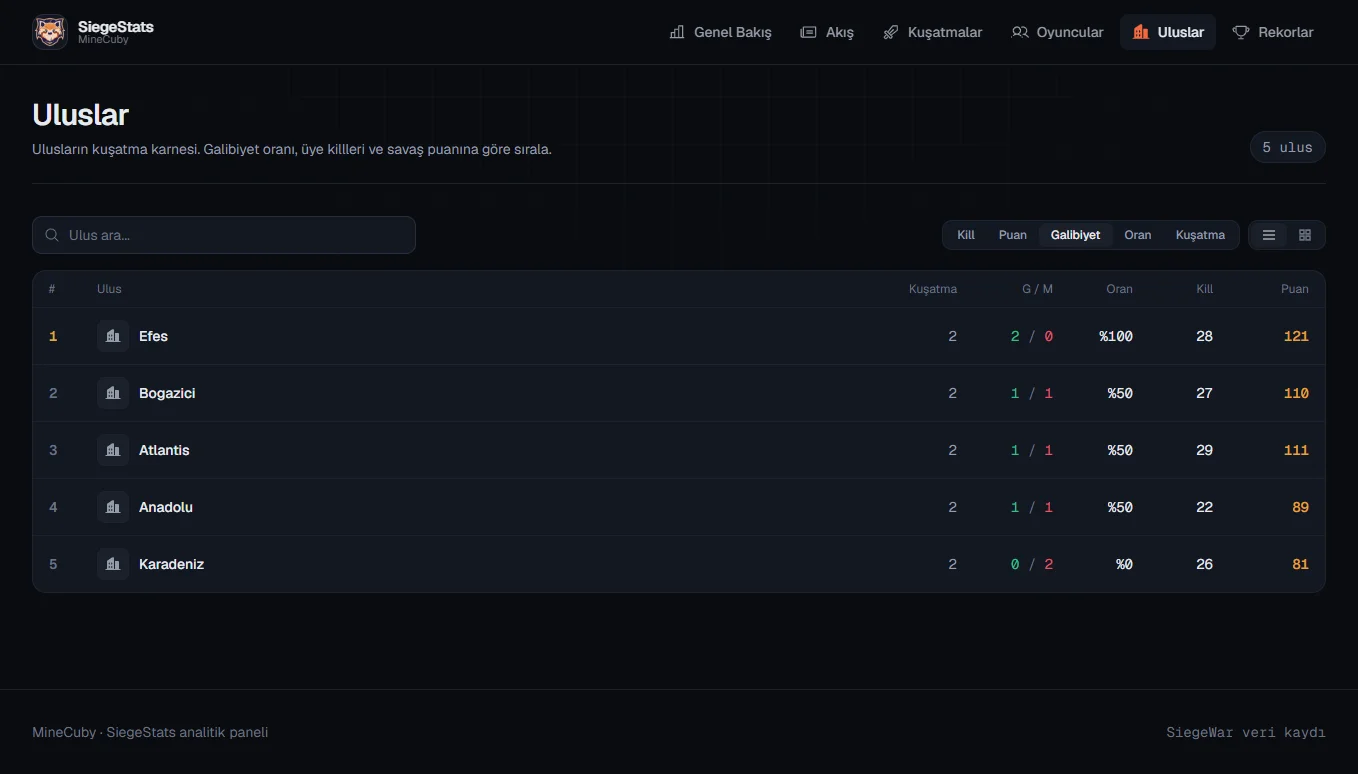Select the Uluslar navigation tab
Viewport: 1358px width, 774px height.
click(1168, 32)
